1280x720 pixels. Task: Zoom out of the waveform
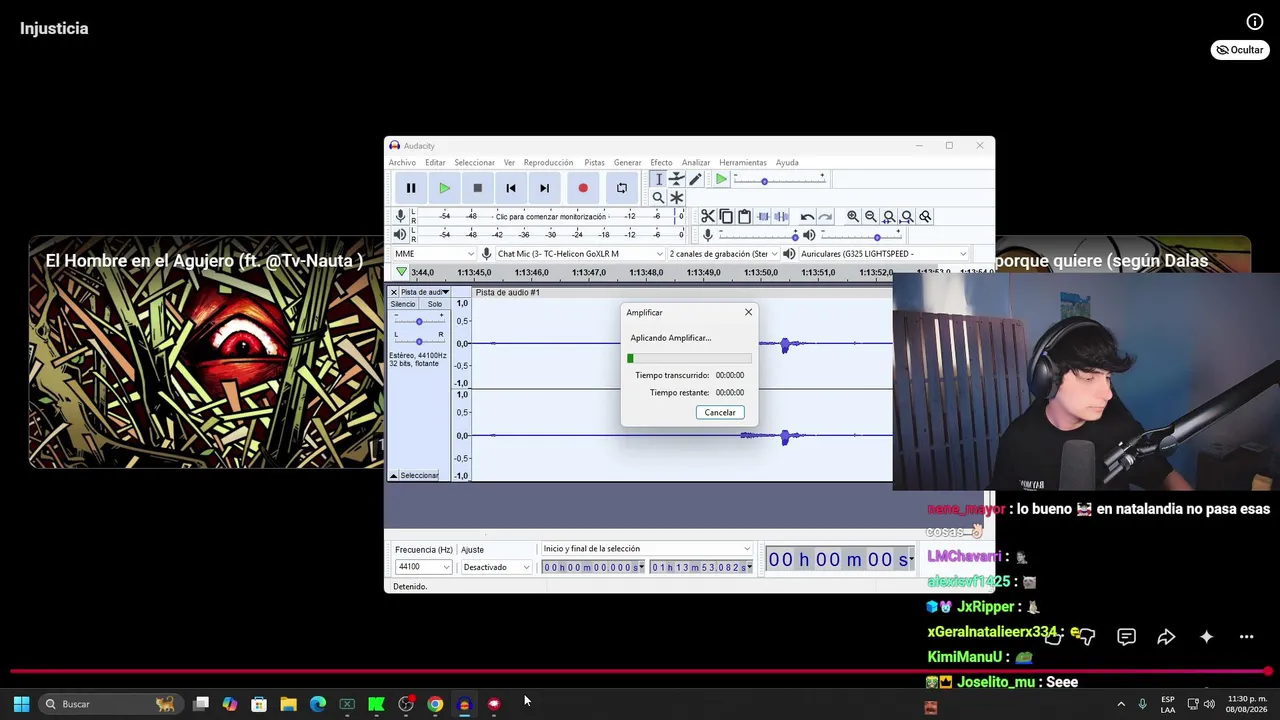tap(871, 216)
